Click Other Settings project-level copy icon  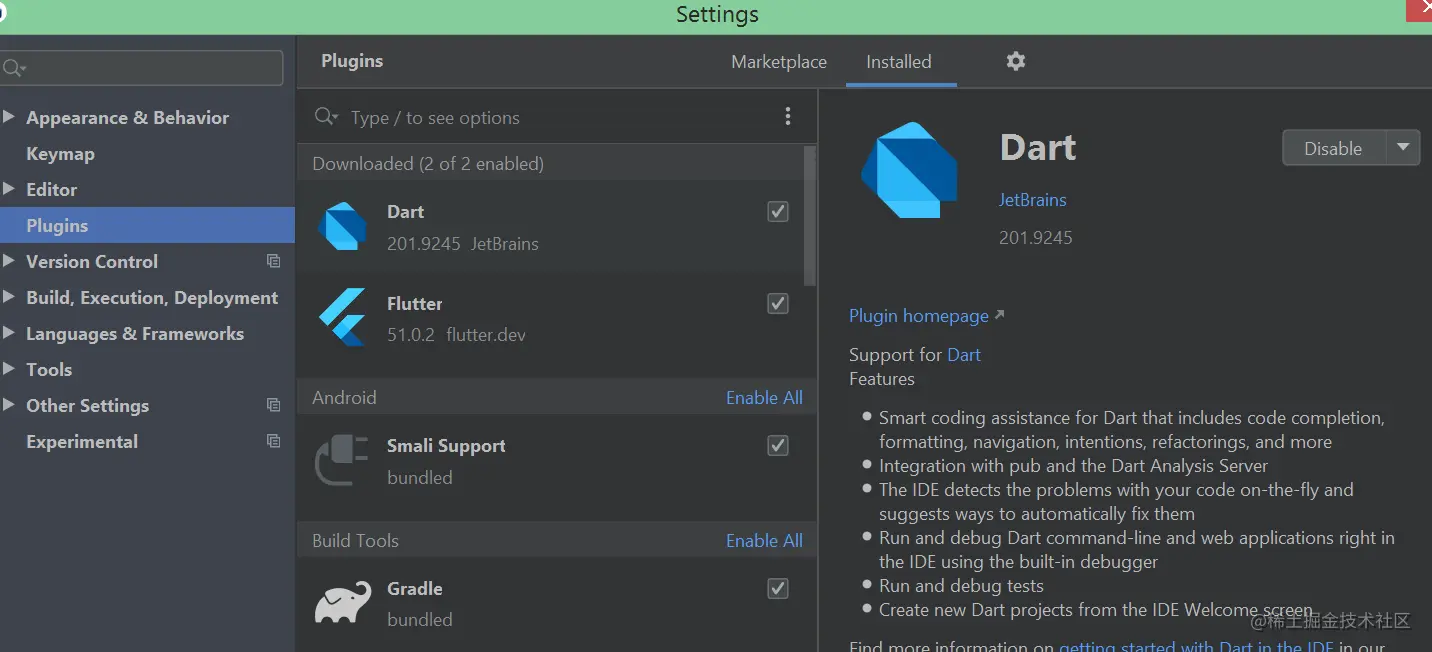(x=273, y=405)
